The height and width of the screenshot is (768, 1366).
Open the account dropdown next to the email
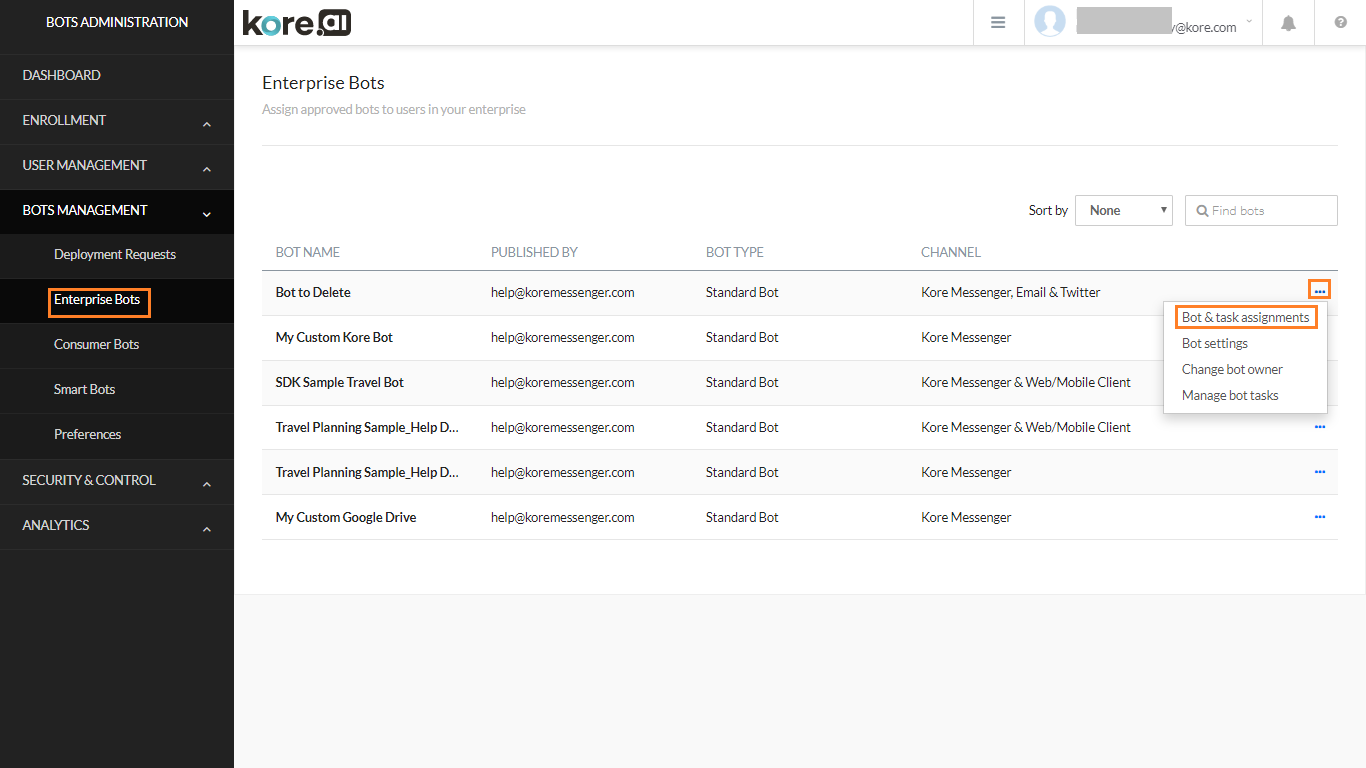1248,22
